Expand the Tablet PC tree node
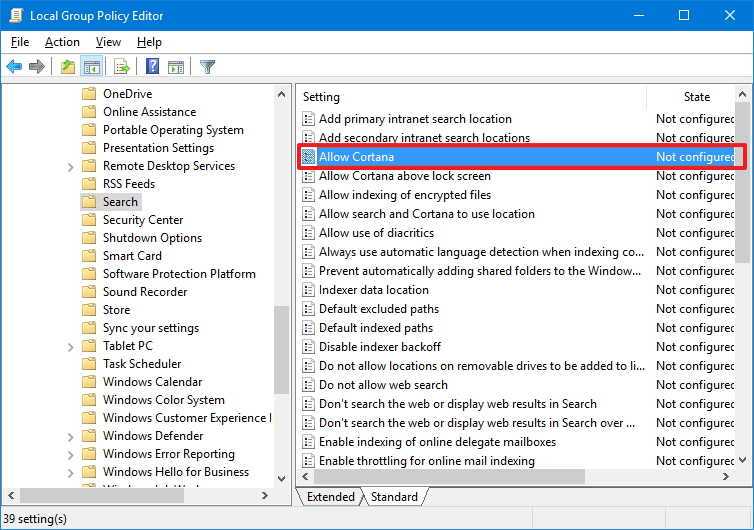The width and height of the screenshot is (754, 530). pyautogui.click(x=71, y=346)
